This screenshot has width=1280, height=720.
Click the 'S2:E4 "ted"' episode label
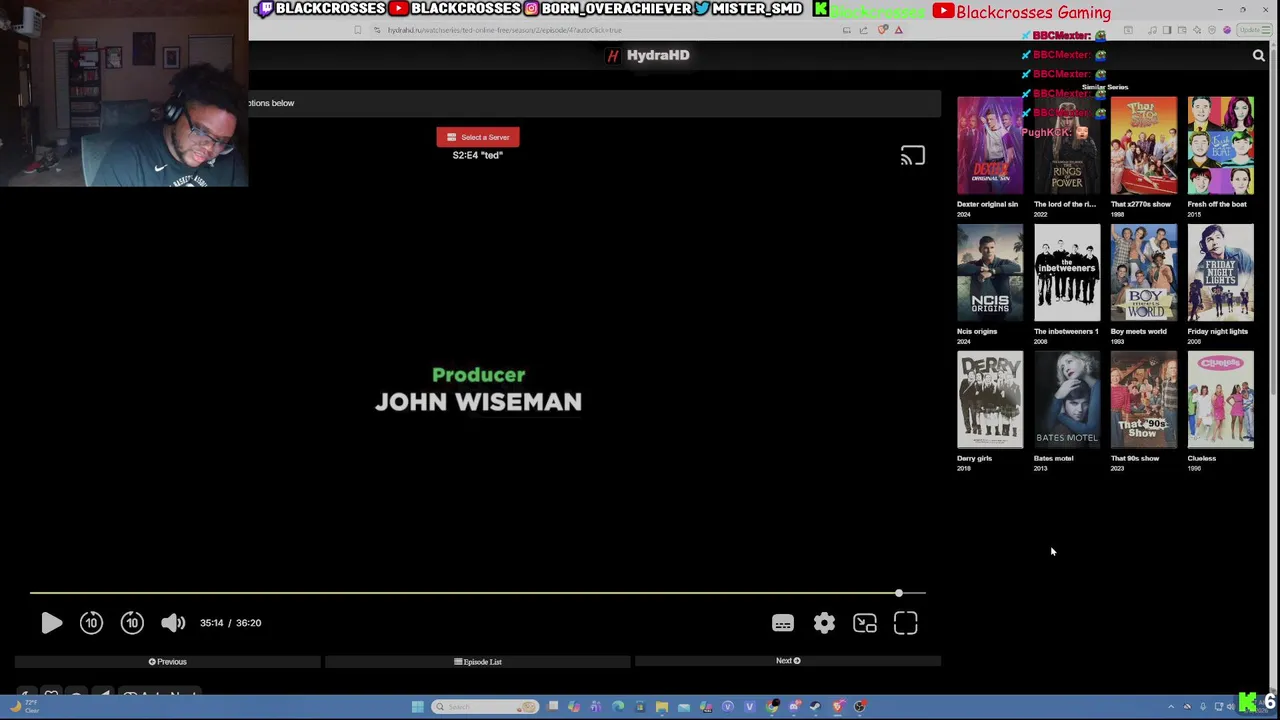tap(478, 155)
